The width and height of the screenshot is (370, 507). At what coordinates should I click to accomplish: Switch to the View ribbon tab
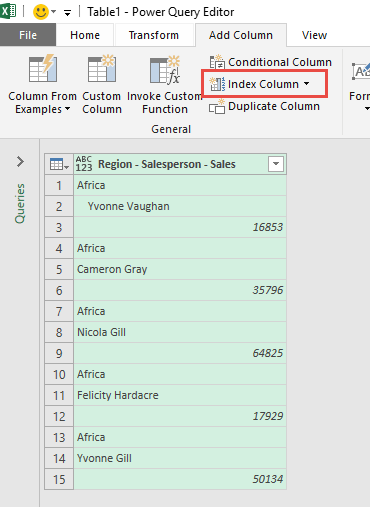tap(314, 35)
